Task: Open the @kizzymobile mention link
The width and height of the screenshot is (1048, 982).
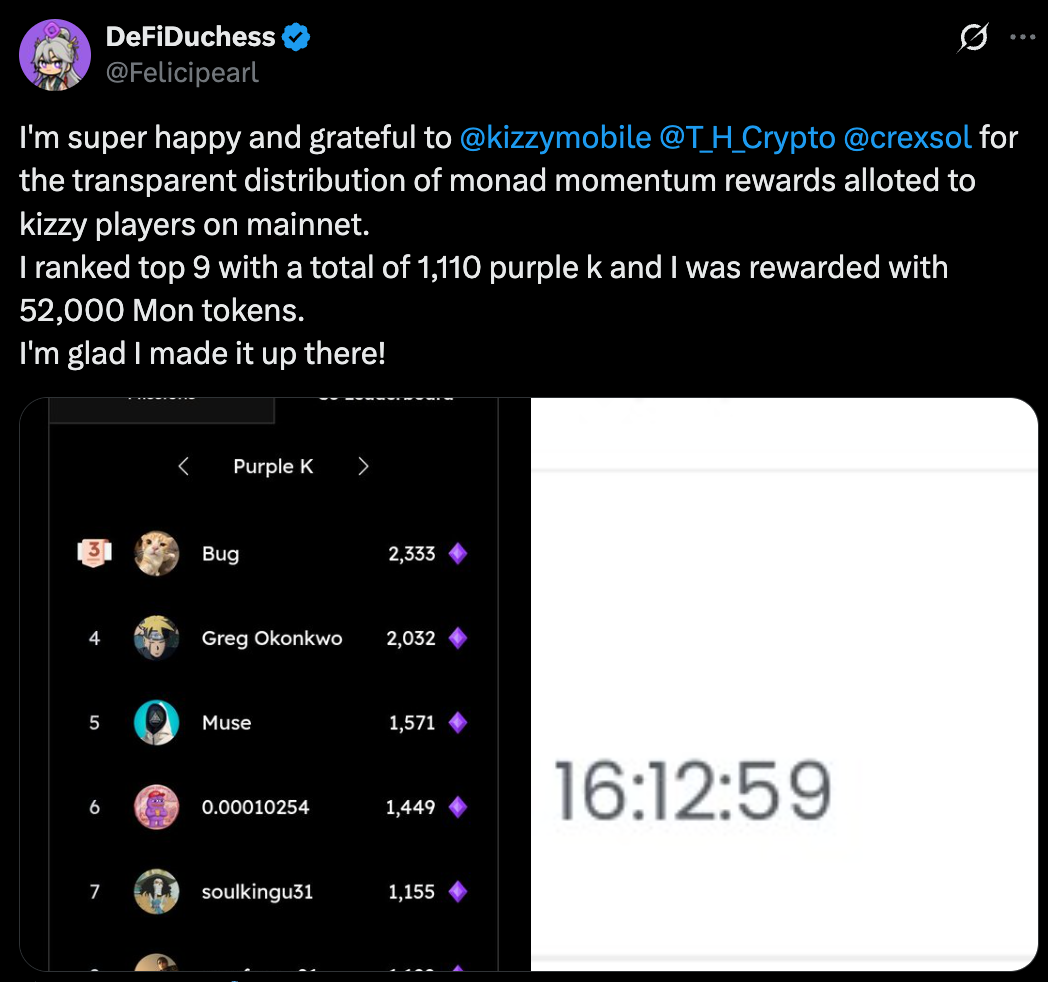Action: click(x=555, y=137)
